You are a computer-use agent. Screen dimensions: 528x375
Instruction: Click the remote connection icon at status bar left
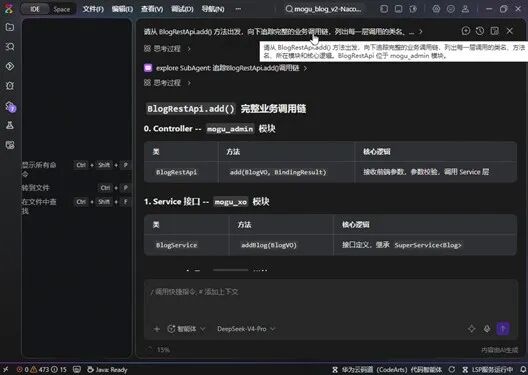click(5, 370)
